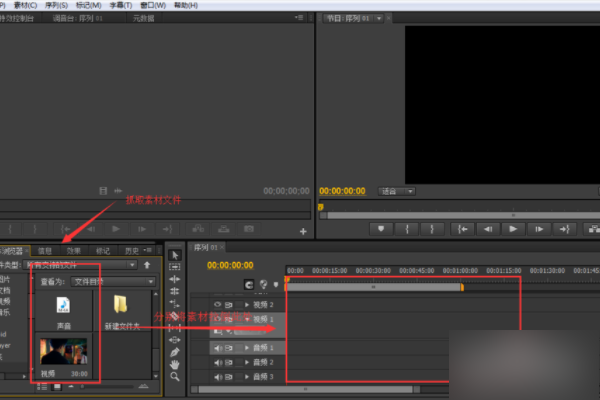Screen dimensions: 600x400
Task: Switch Media Browser to list view
Action: pos(42,387)
